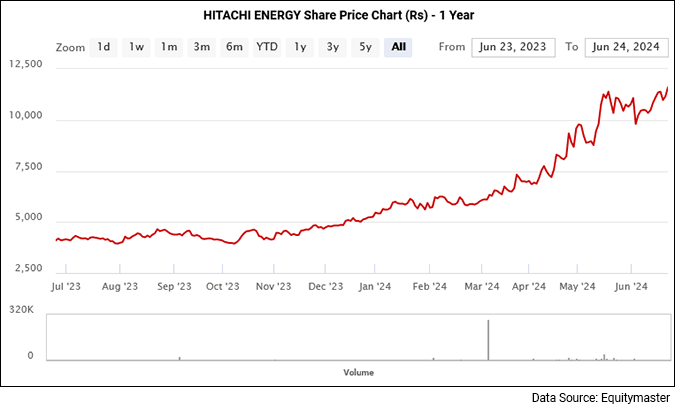Click the Zoom label
The image size is (675, 410).
pos(70,47)
